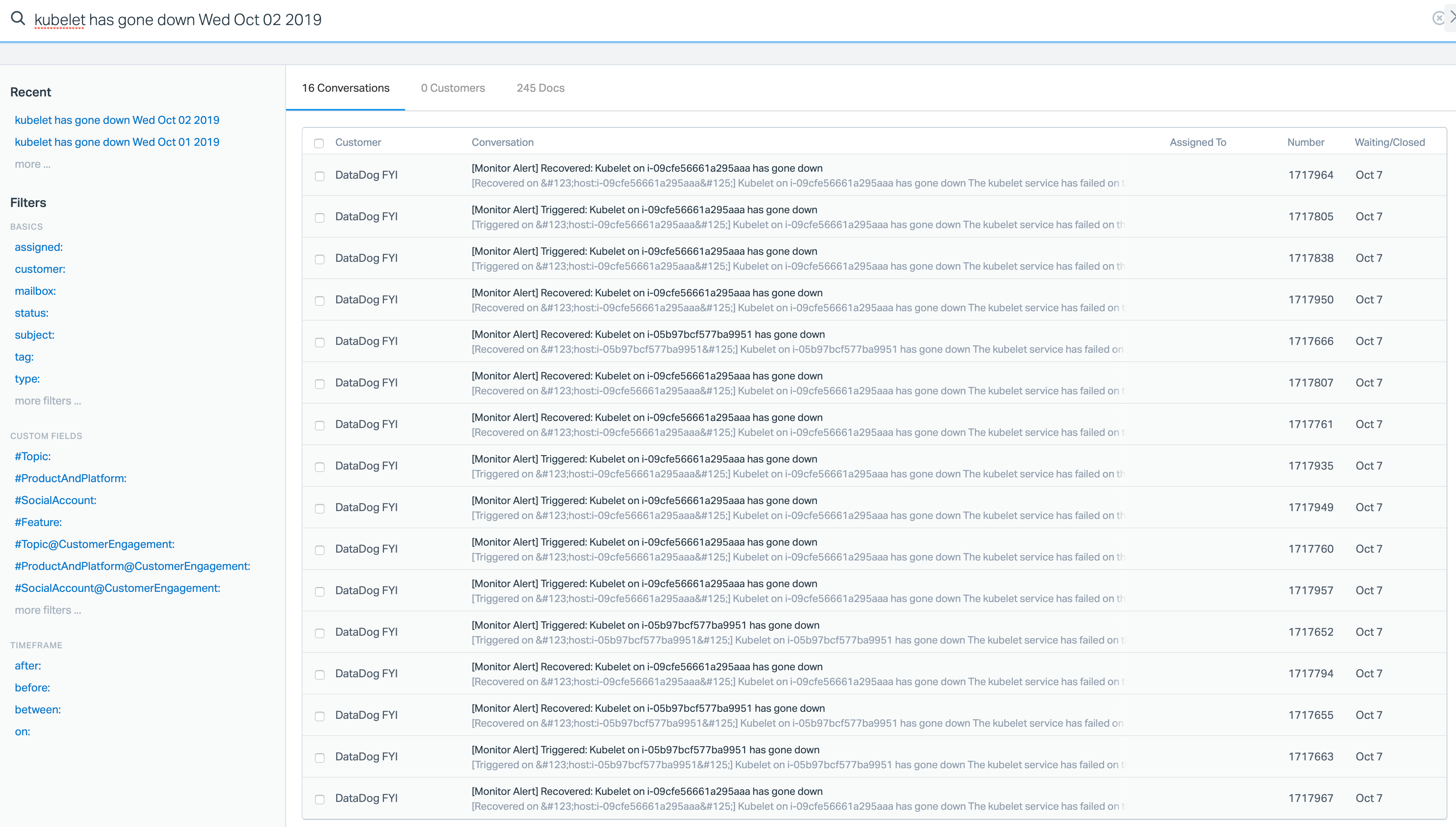Add the mailbox: filter
Viewport: 1456px width, 827px height.
[x=35, y=291]
